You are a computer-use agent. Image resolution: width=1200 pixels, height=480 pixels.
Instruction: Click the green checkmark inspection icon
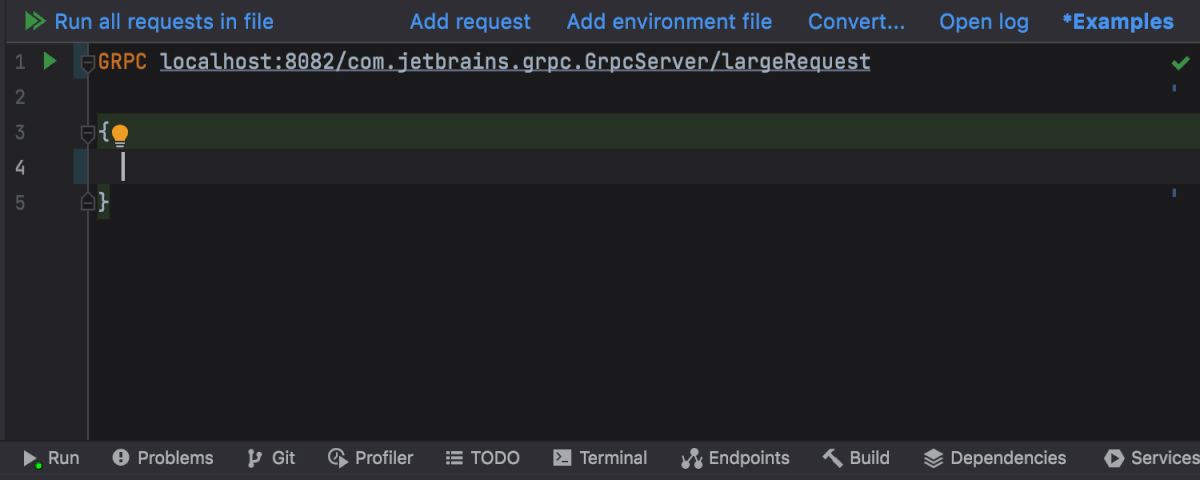(x=1180, y=63)
